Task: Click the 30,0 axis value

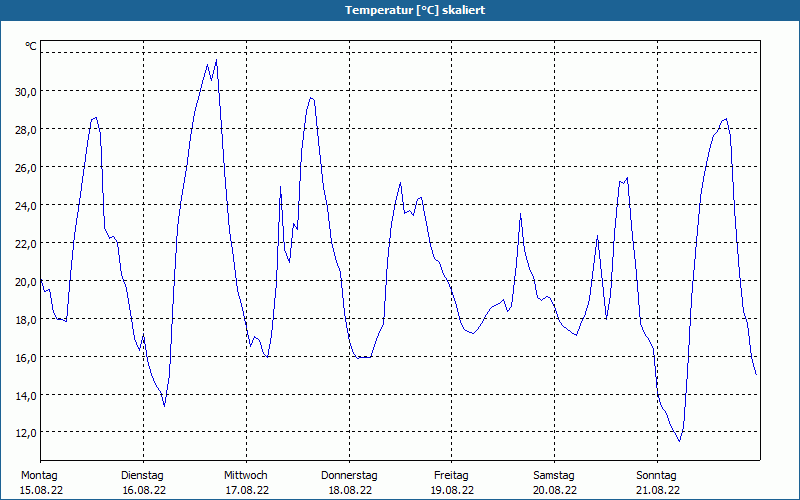Action: tap(26, 92)
